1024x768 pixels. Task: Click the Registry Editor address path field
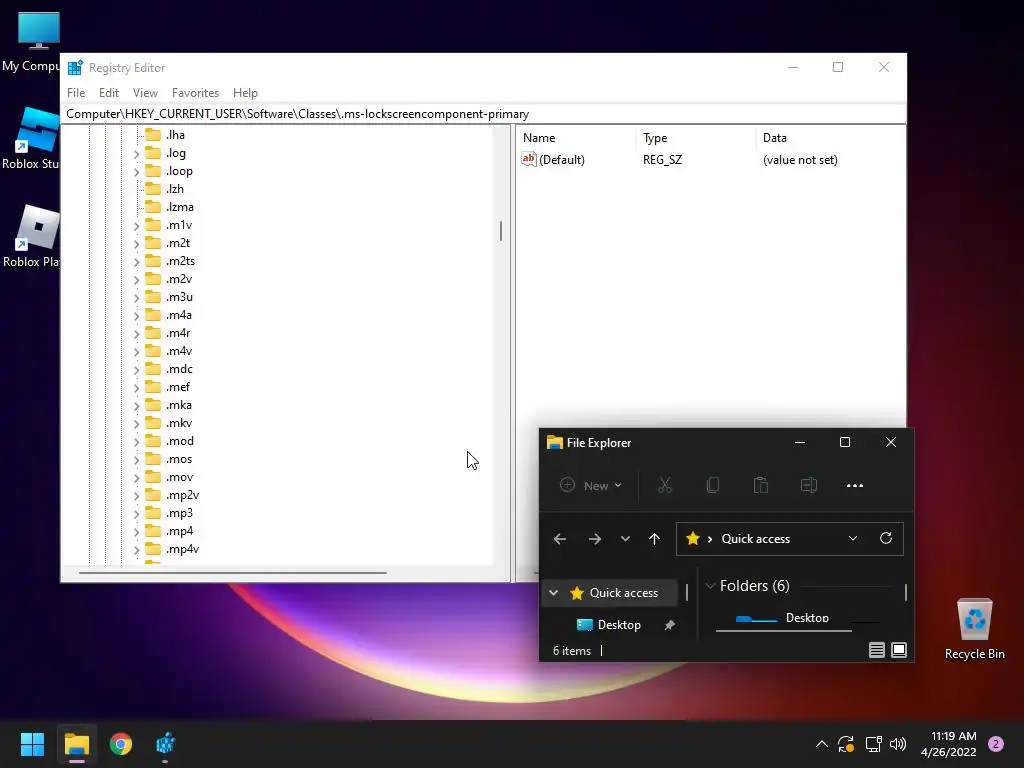[483, 114]
